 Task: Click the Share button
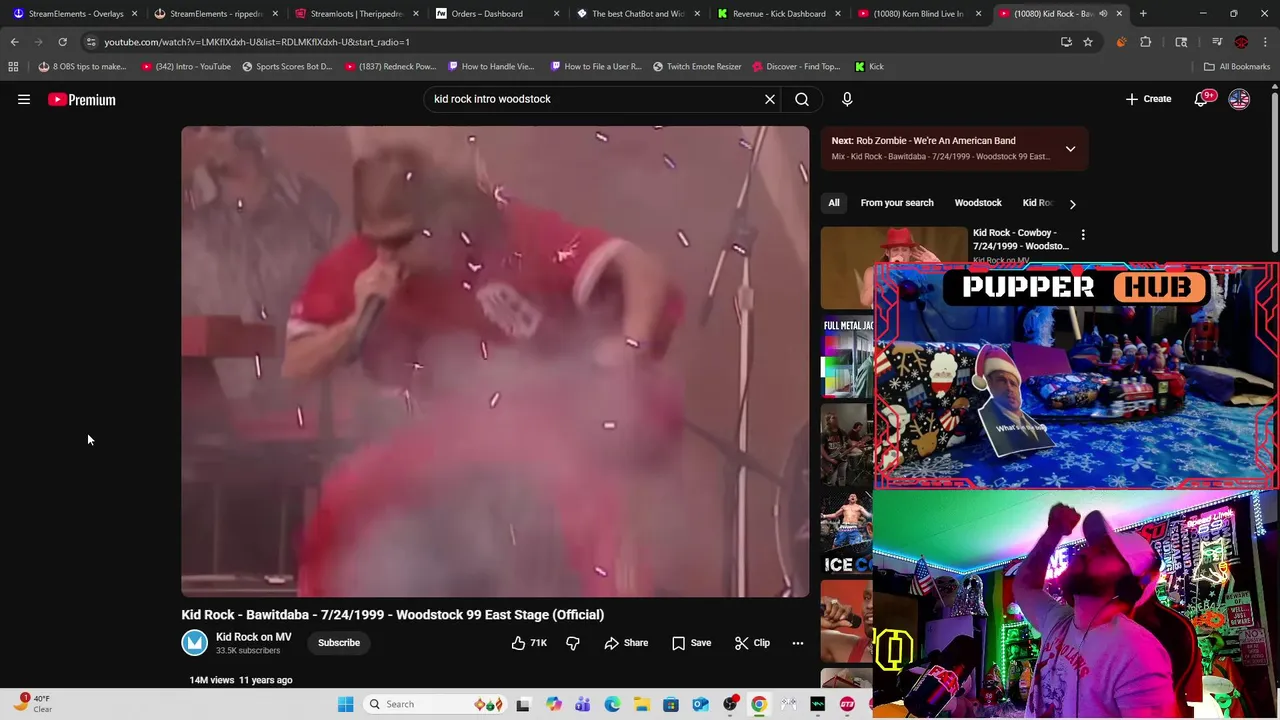[x=626, y=643]
